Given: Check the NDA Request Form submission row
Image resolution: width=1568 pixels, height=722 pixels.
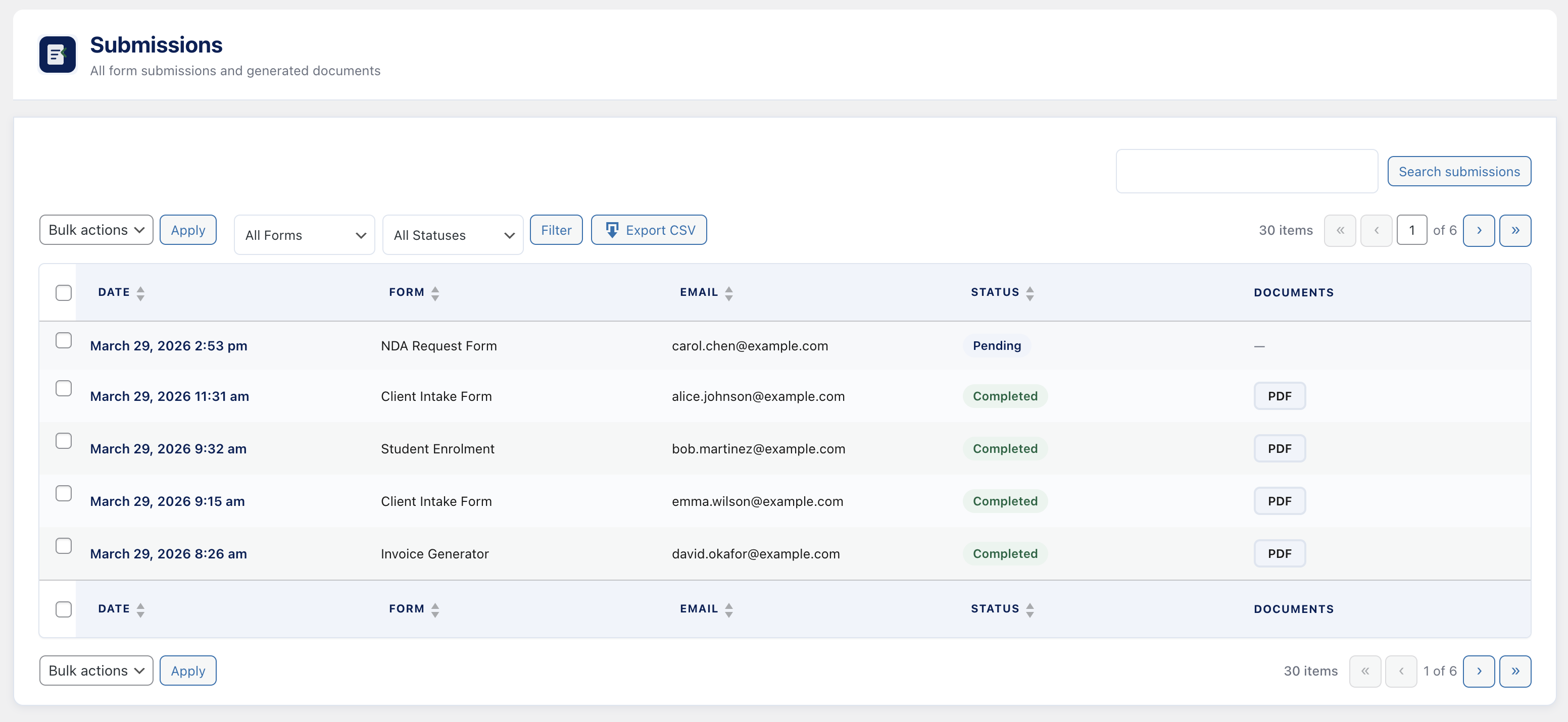Looking at the screenshot, I should pyautogui.click(x=63, y=340).
